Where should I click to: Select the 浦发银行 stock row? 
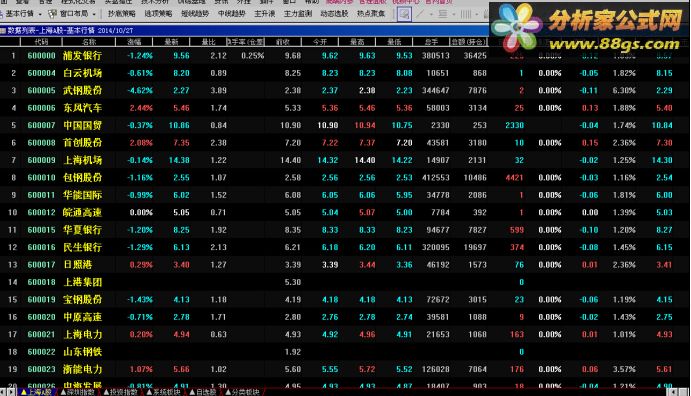click(346, 56)
